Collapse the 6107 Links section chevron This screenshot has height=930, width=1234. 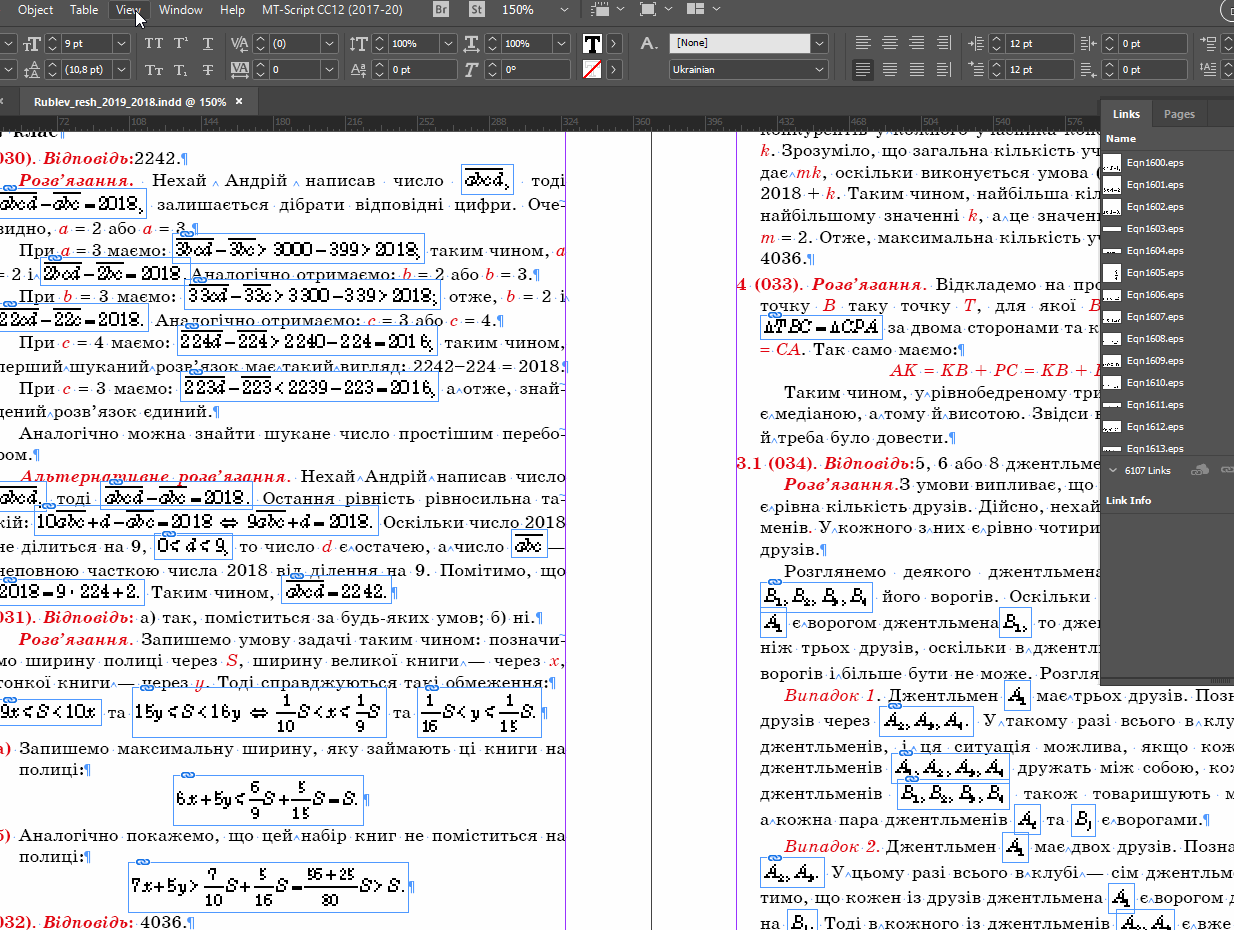click(x=1113, y=470)
